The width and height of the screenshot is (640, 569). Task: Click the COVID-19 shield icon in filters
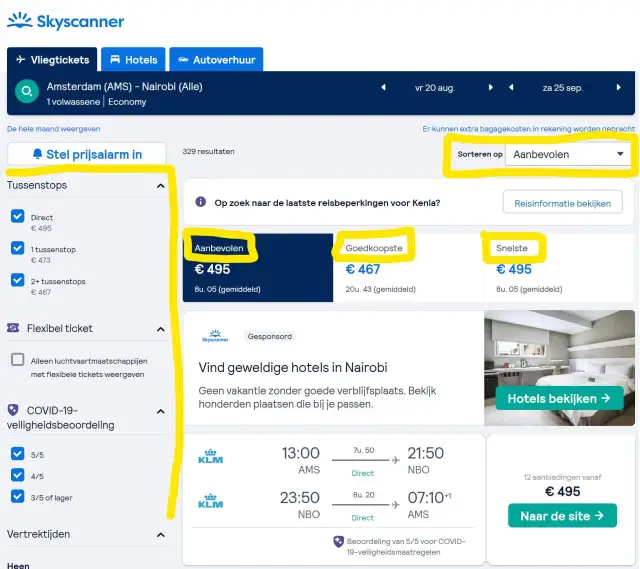coord(13,409)
